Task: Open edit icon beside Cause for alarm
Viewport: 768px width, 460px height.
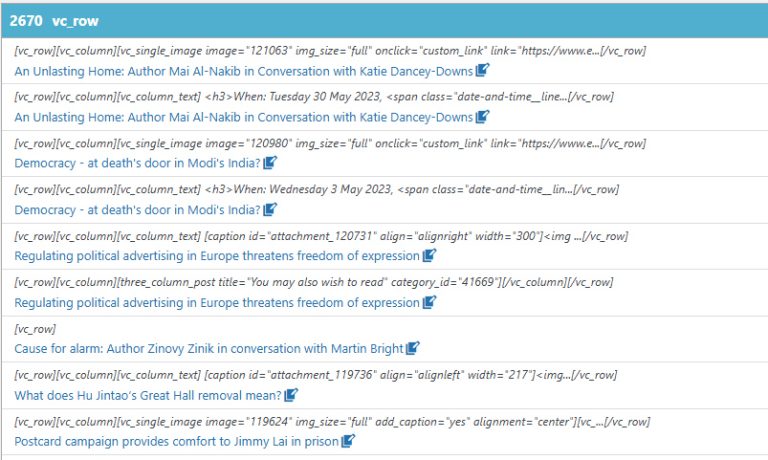Action: 412,348
